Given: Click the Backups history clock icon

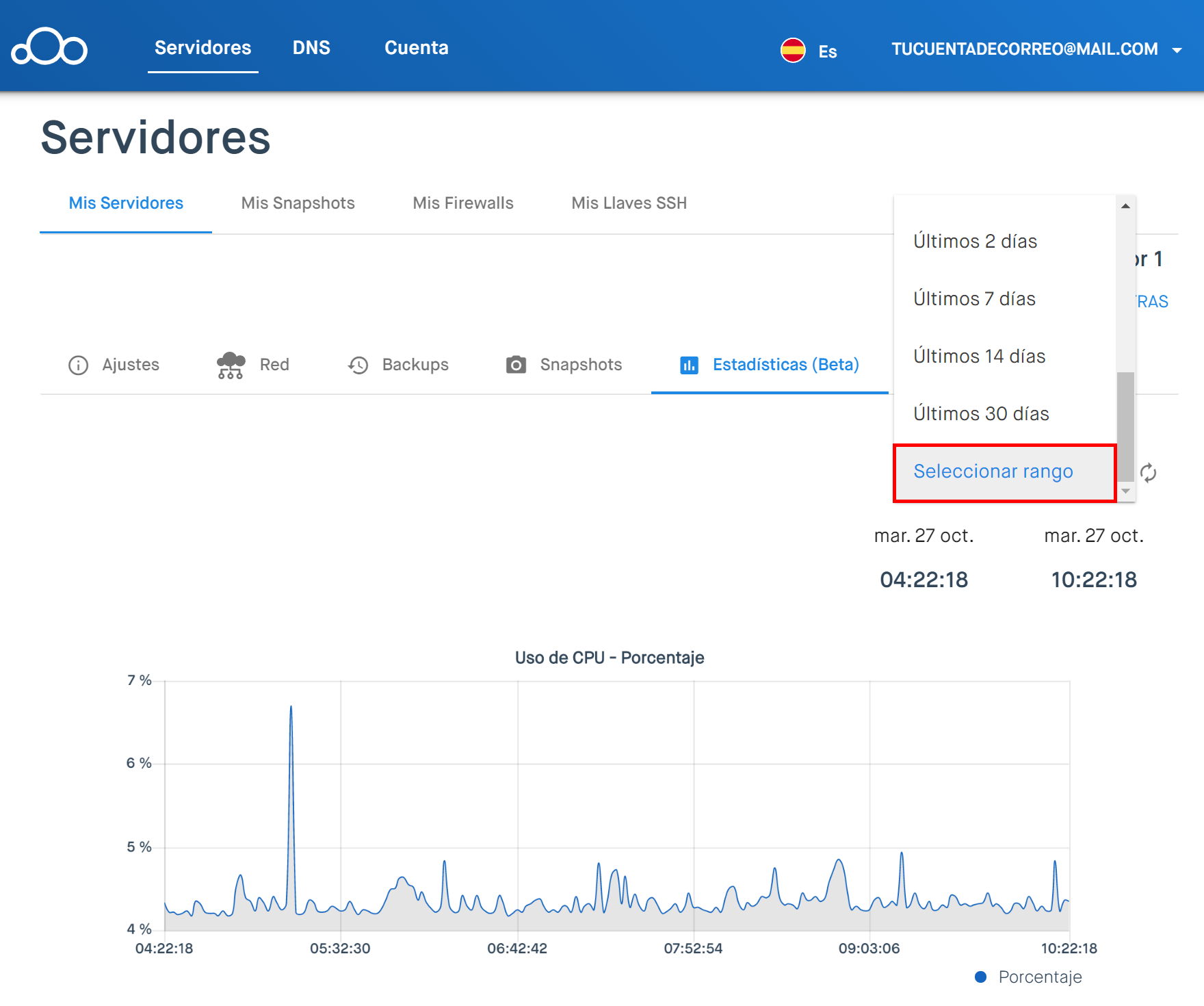Looking at the screenshot, I should click(x=358, y=365).
